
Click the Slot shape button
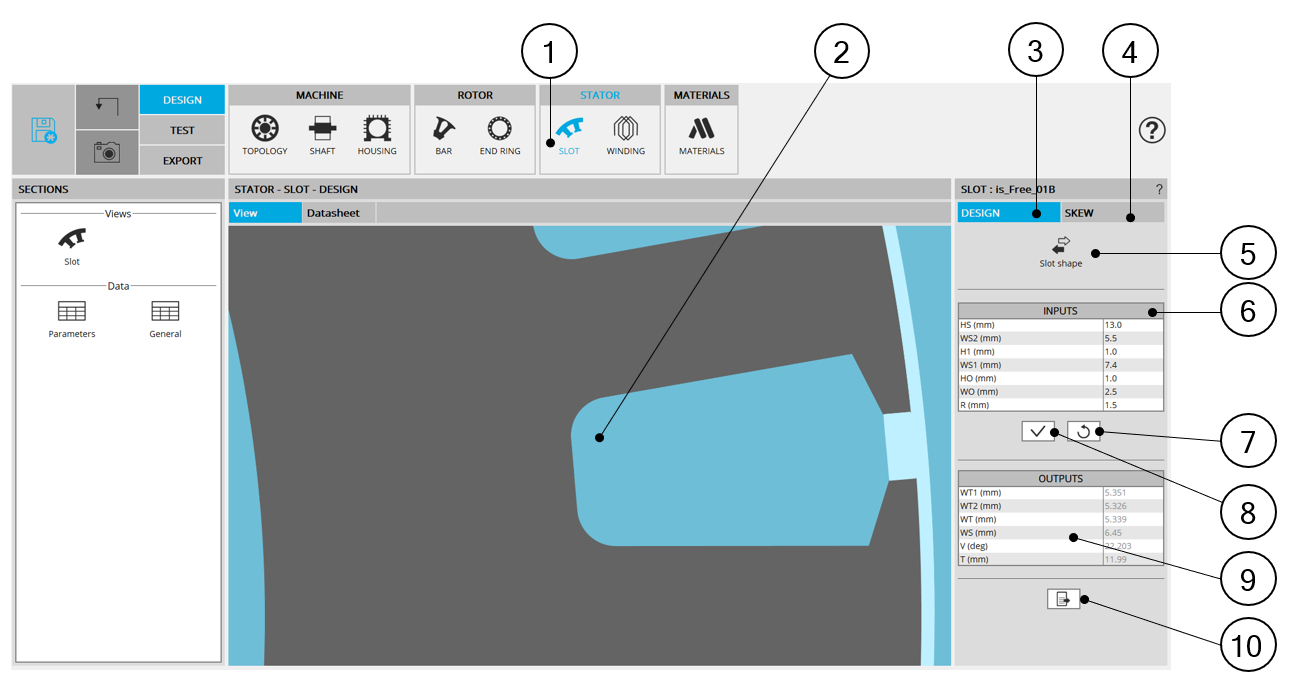[1061, 251]
